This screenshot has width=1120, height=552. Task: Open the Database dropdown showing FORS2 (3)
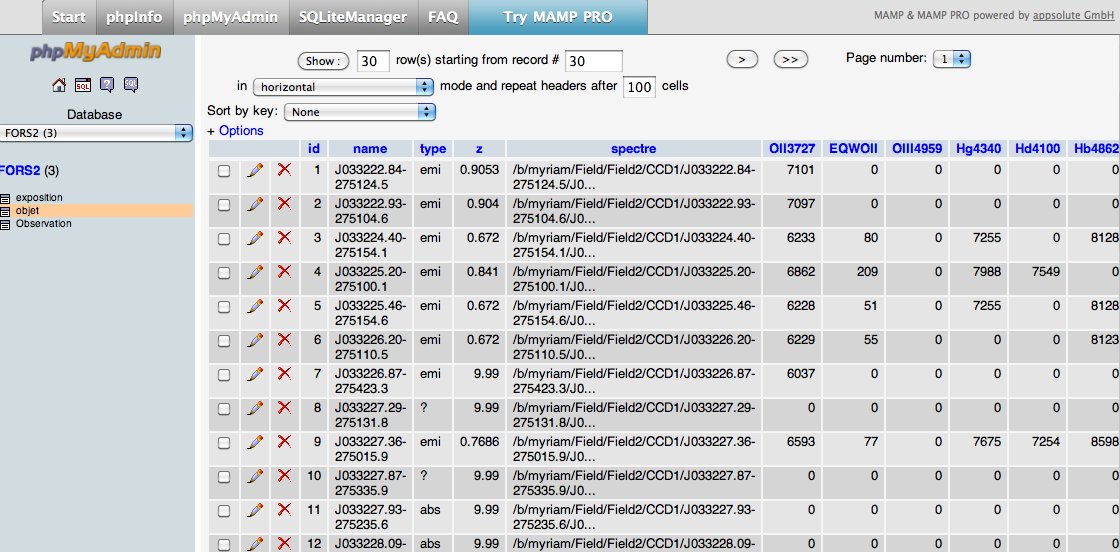tap(97, 132)
